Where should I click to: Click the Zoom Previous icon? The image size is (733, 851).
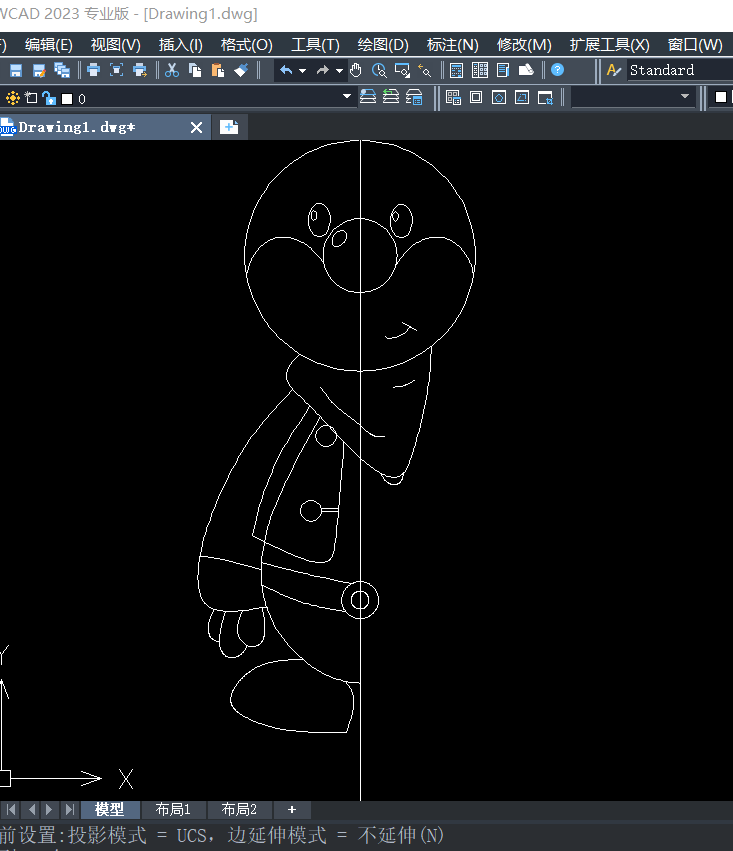pos(425,70)
